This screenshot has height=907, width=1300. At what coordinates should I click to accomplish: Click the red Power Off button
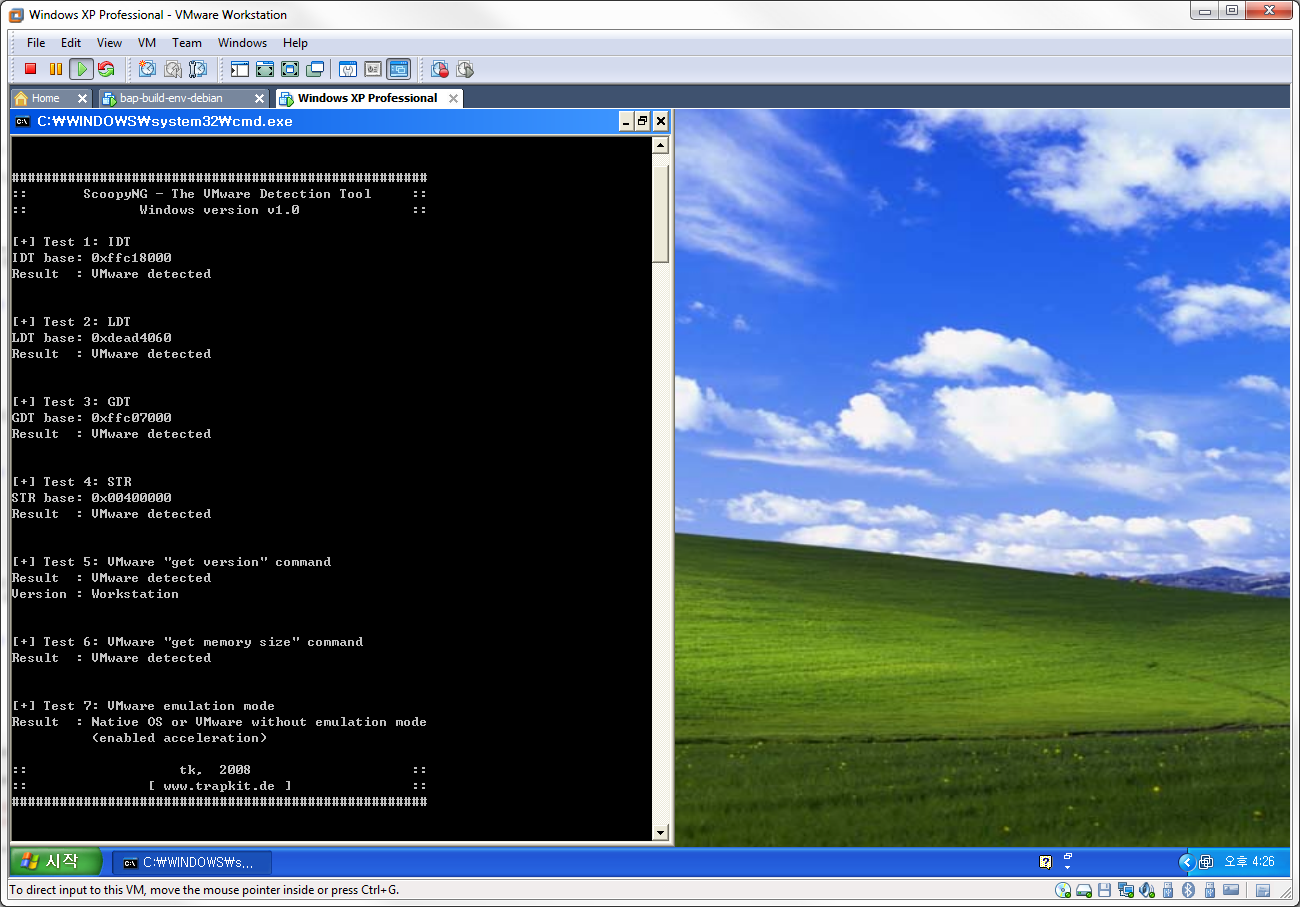coord(30,69)
